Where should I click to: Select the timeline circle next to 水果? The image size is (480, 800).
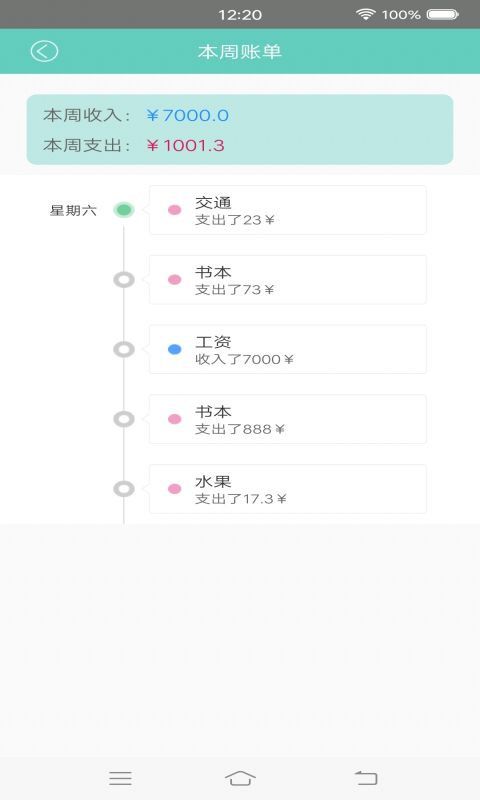(124, 489)
